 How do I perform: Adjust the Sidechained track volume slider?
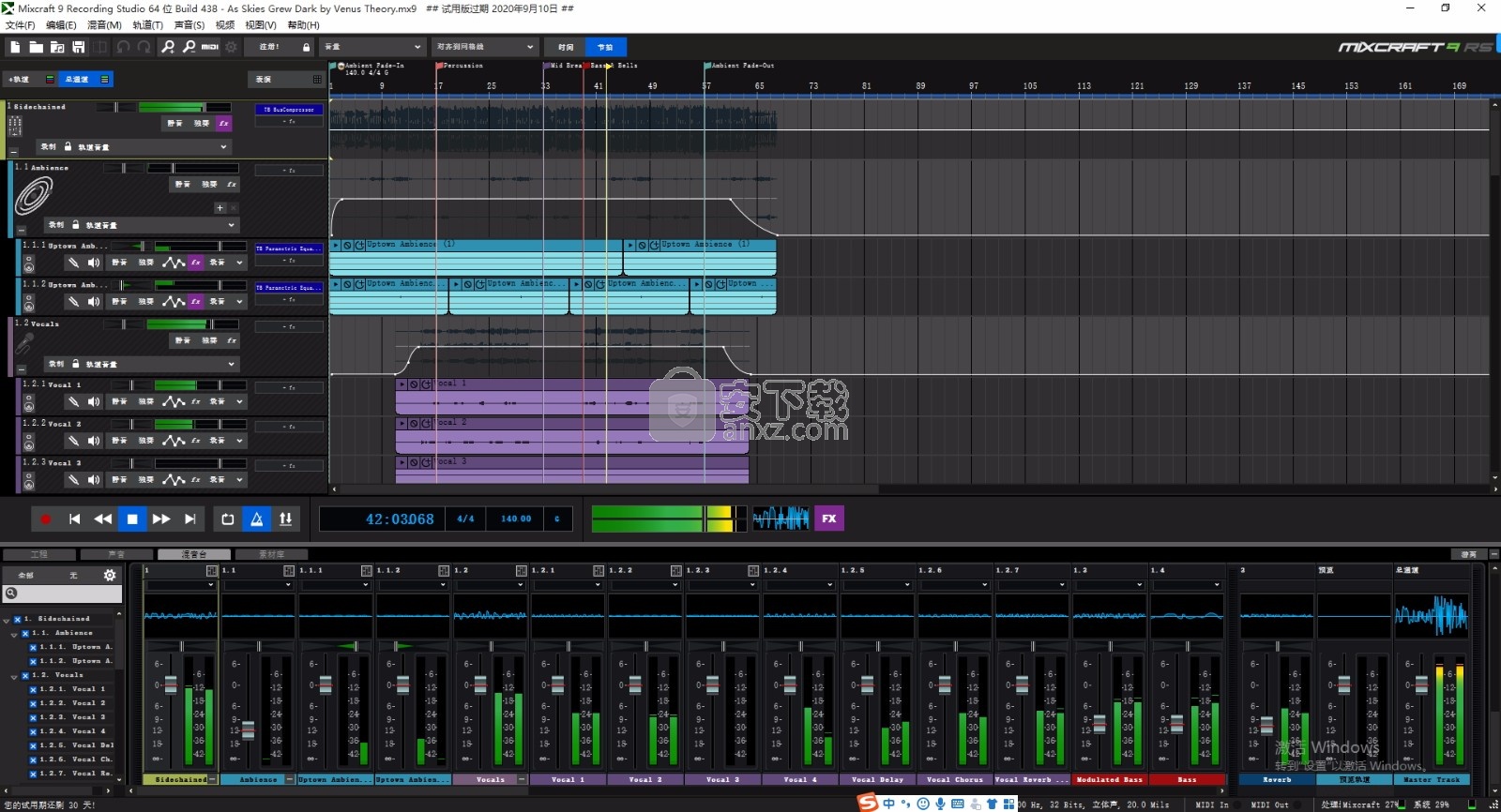185,107
